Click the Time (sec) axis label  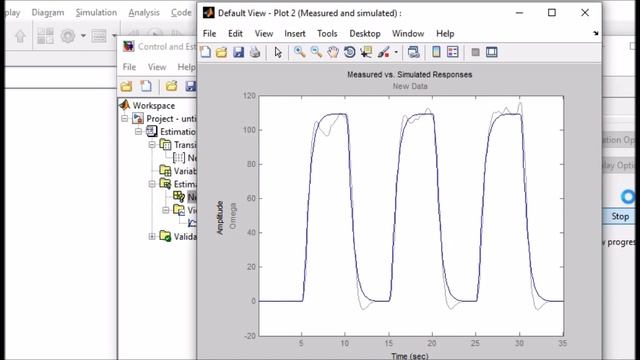(409, 356)
